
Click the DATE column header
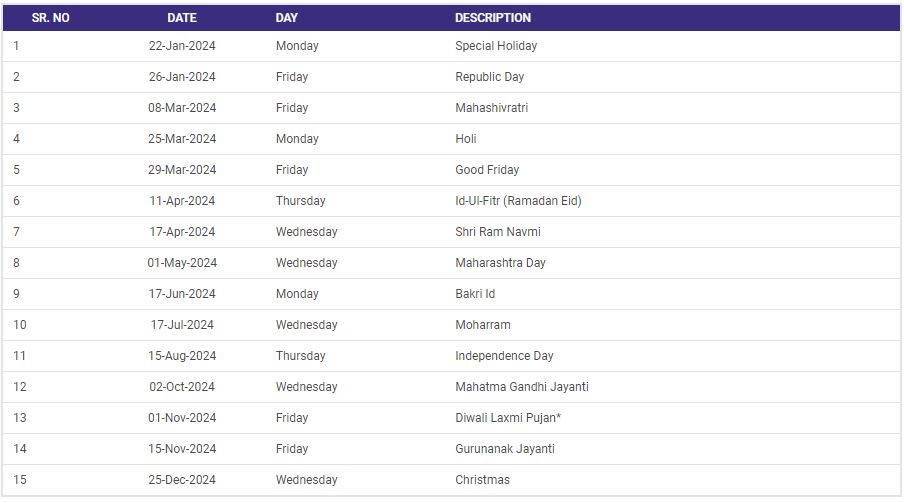coord(182,18)
